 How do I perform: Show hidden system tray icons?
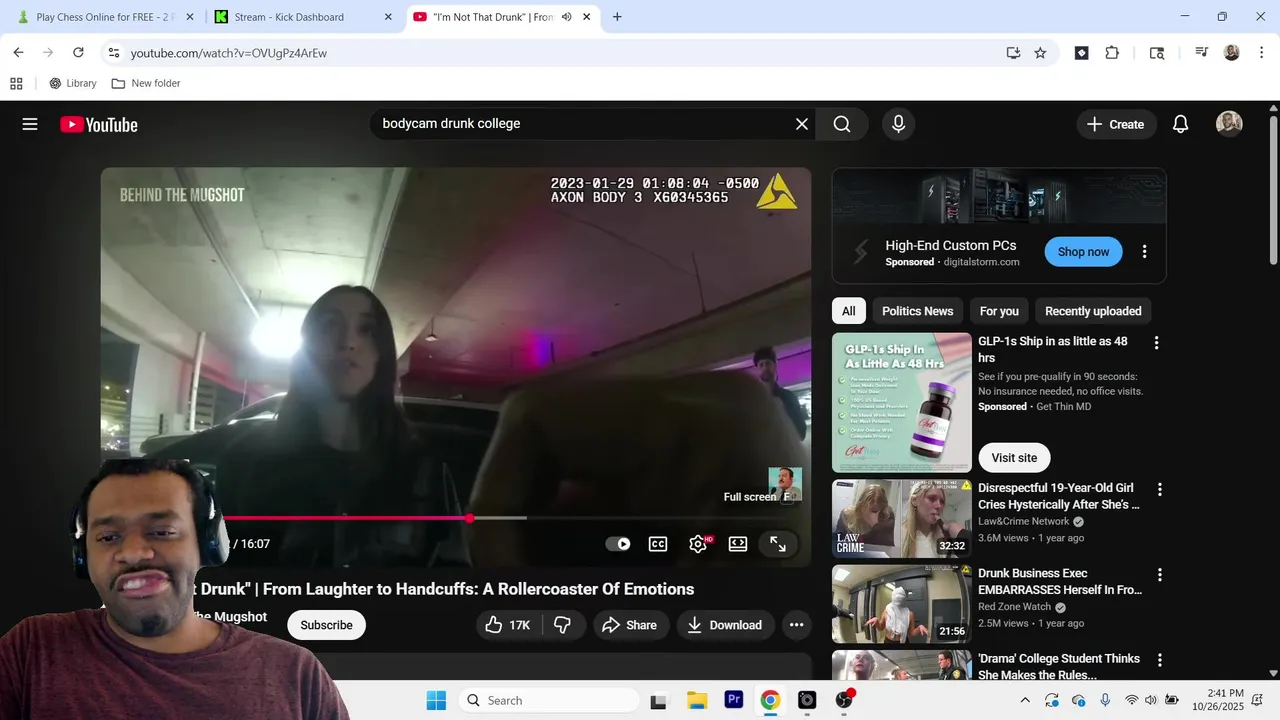coord(1025,700)
